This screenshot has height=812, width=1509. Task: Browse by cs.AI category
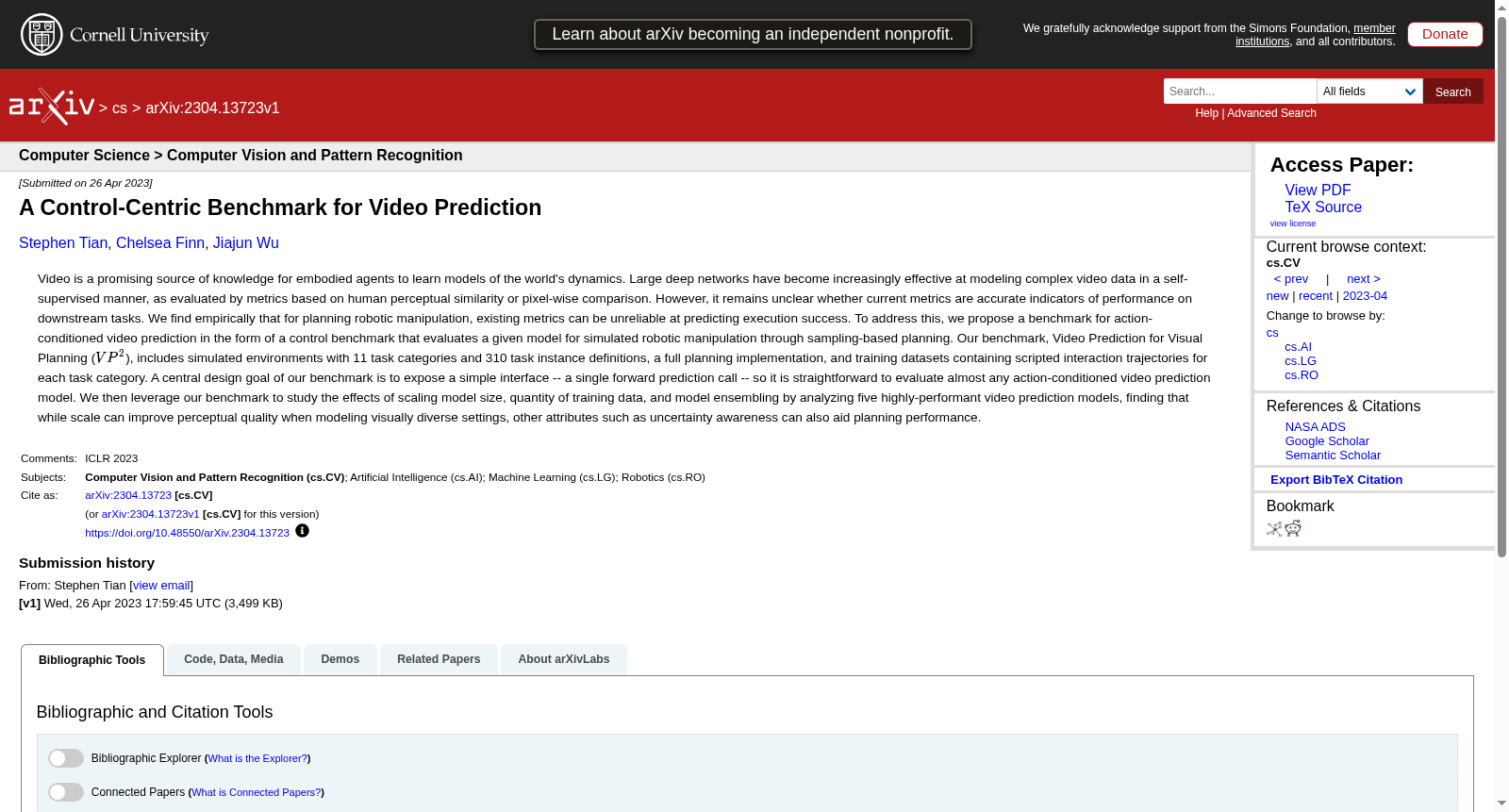(1298, 347)
